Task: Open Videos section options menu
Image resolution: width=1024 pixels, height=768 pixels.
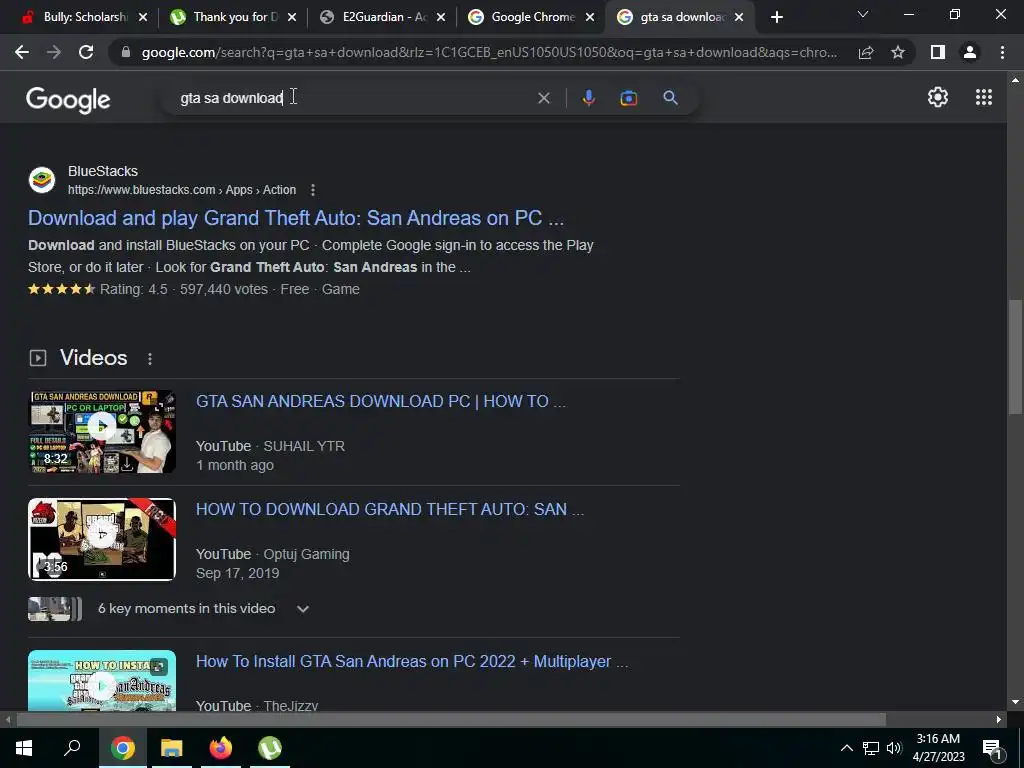Action: (x=150, y=359)
